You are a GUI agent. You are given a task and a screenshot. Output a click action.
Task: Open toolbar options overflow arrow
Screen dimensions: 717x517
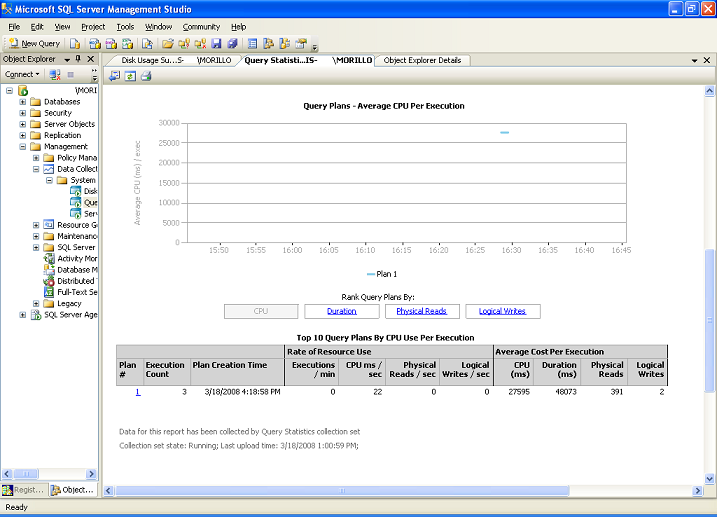tap(315, 46)
